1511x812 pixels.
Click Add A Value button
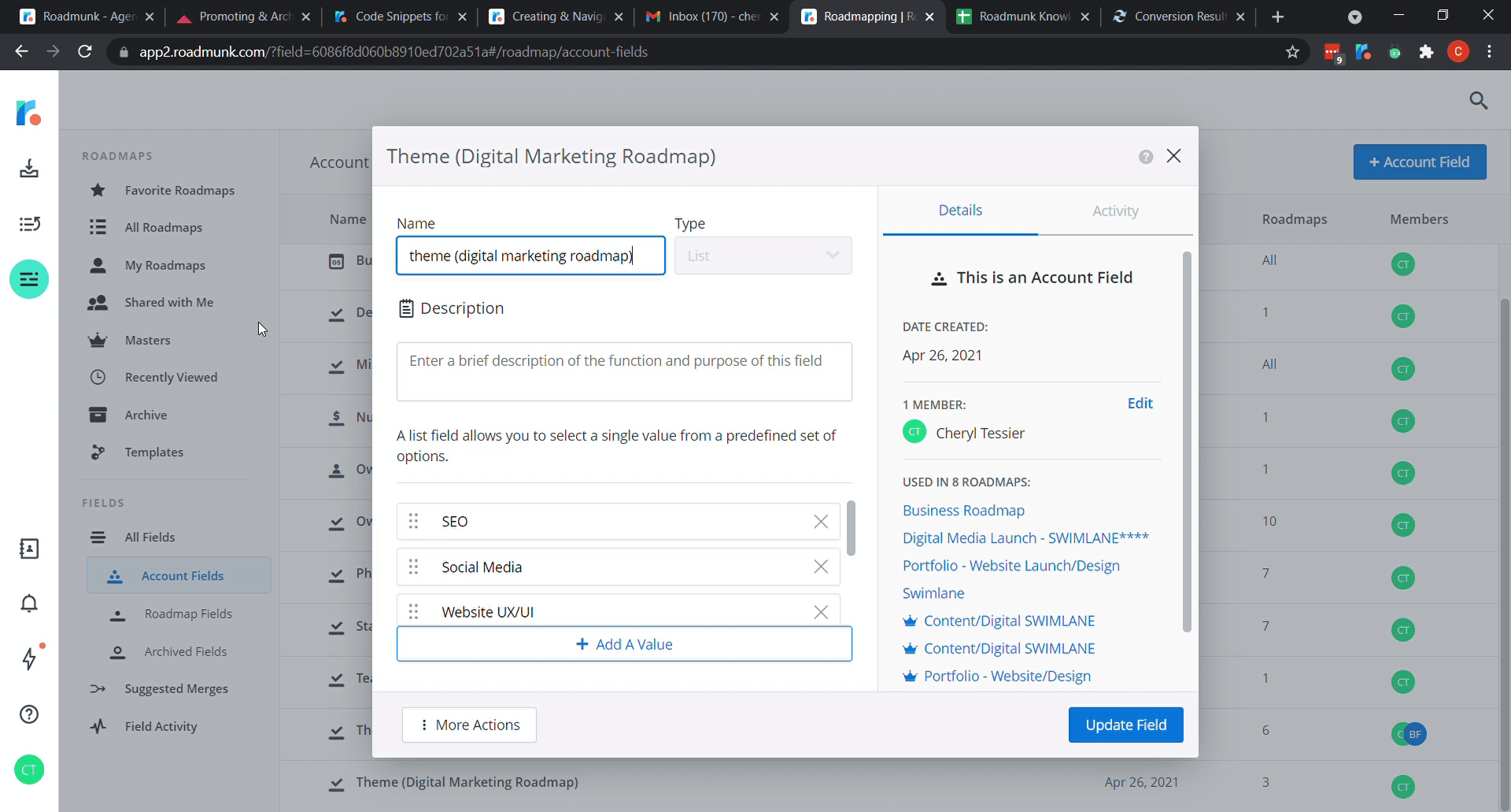pyautogui.click(x=624, y=644)
